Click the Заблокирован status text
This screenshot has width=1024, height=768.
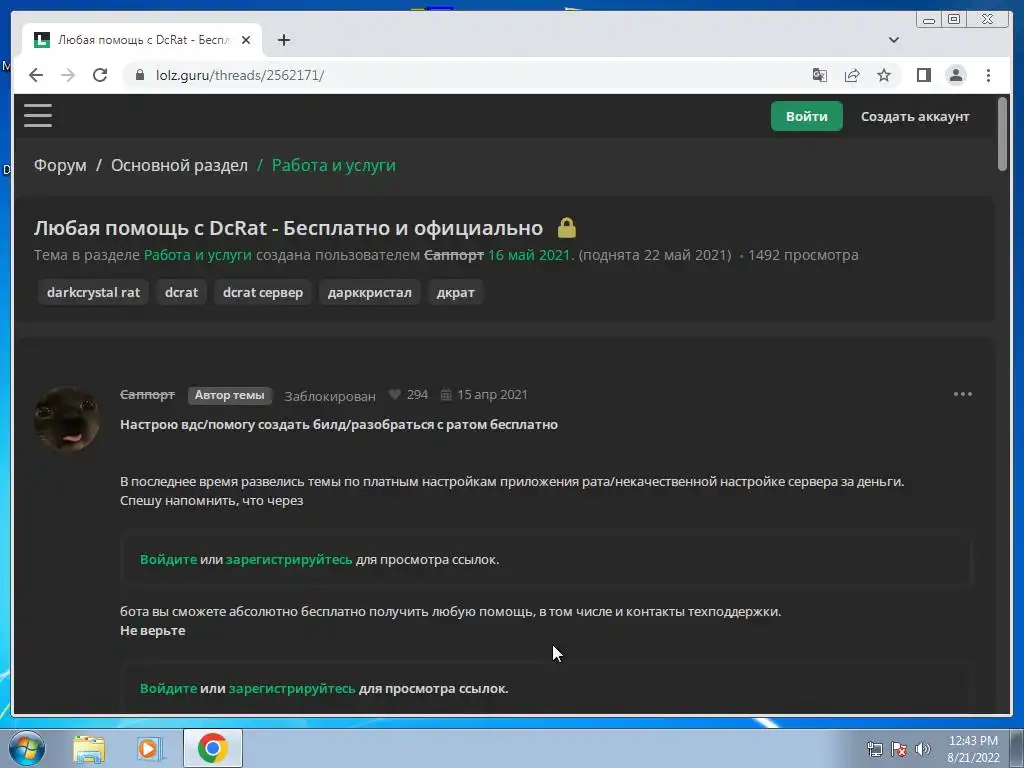tap(330, 396)
